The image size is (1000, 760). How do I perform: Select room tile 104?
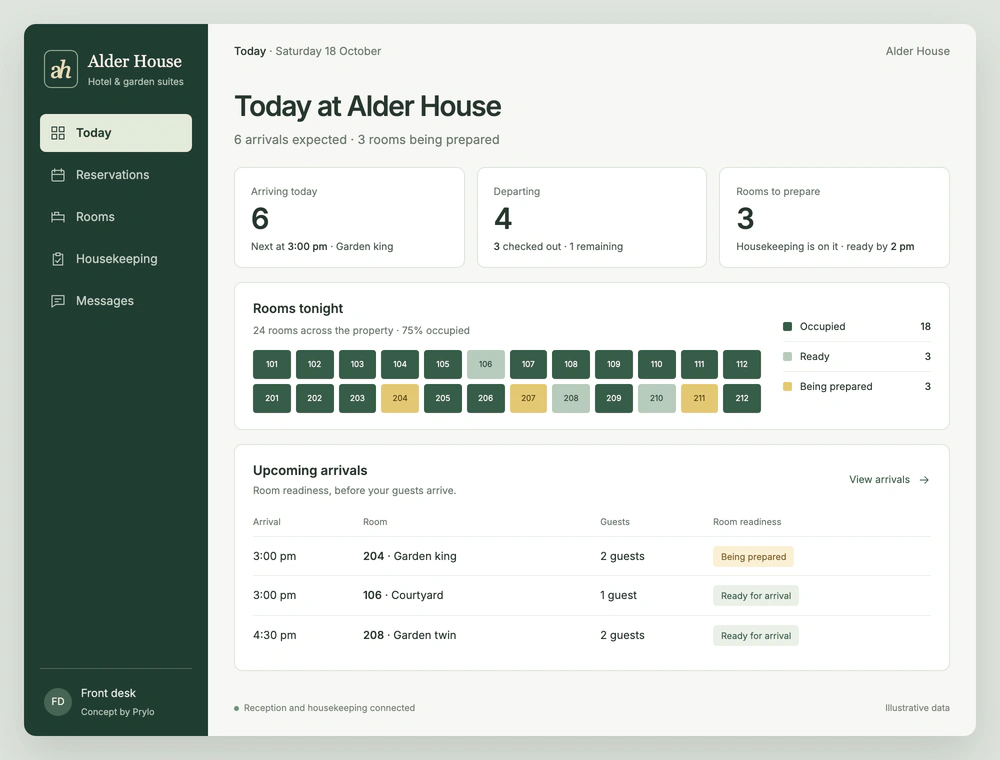point(400,364)
